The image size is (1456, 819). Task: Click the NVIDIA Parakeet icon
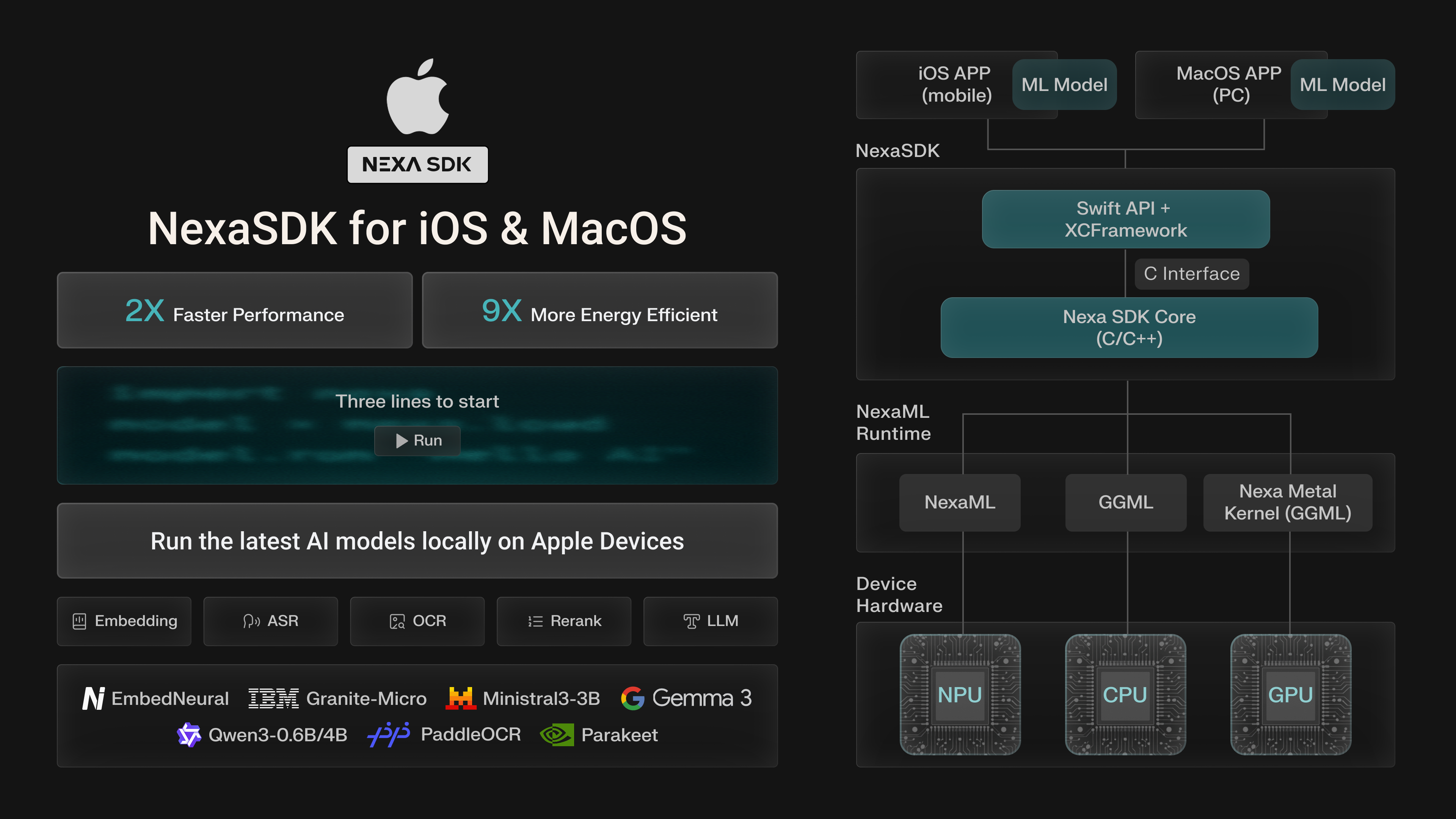tap(557, 734)
